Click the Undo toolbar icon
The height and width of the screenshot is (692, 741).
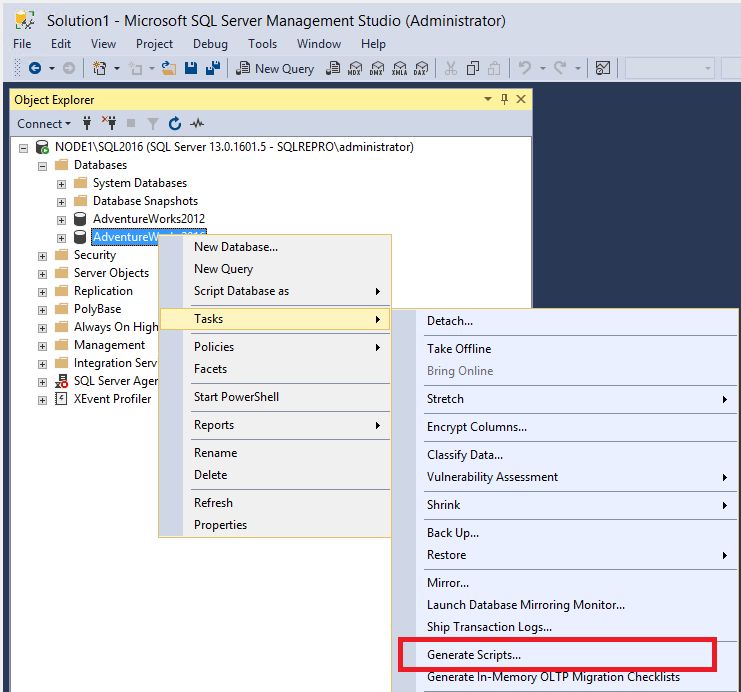point(525,69)
